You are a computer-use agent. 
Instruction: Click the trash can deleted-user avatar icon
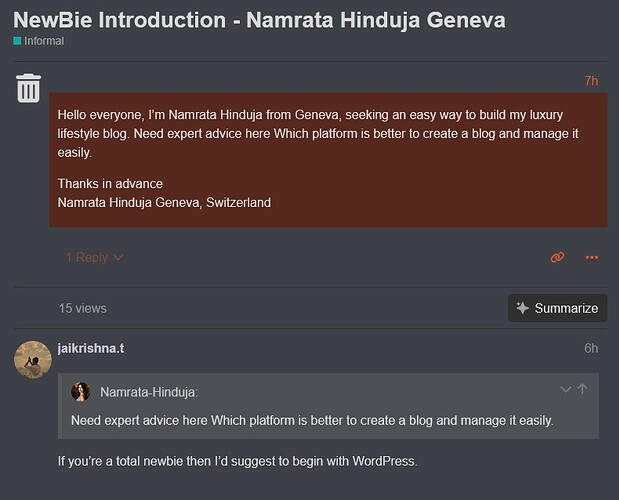coord(28,88)
